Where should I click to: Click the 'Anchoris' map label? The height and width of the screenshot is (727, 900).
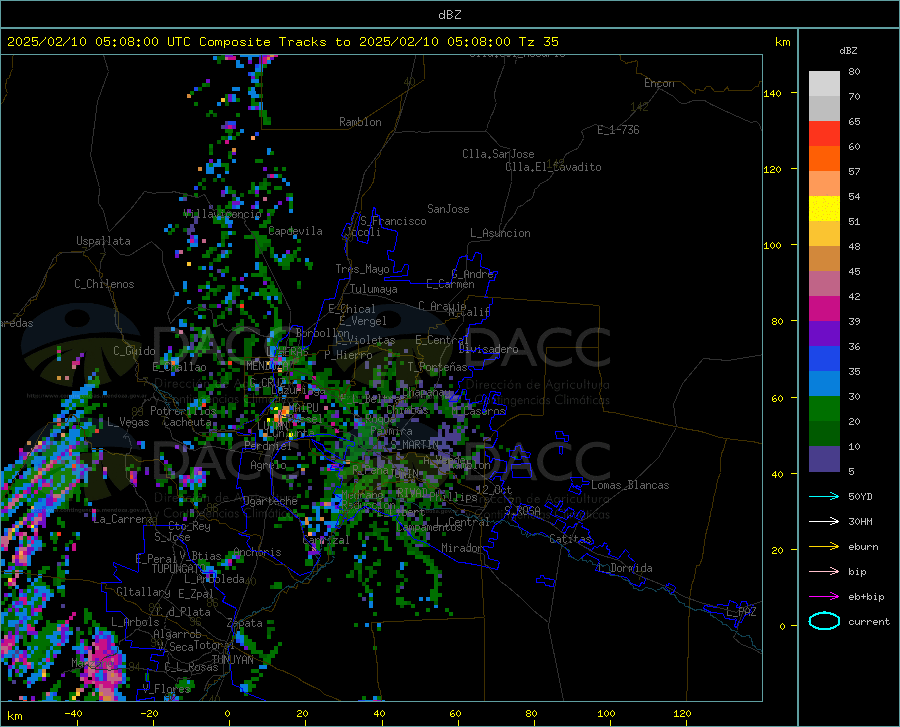257,552
